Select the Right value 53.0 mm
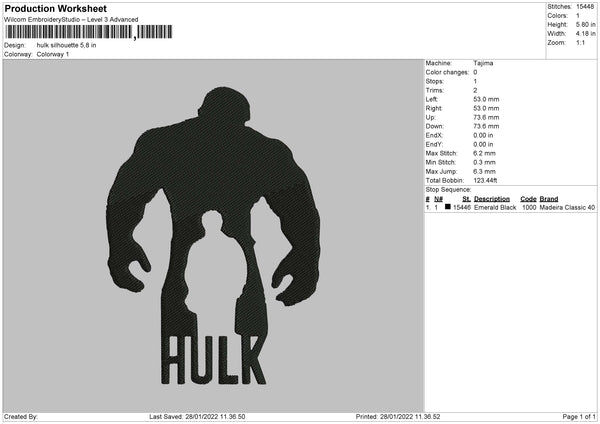Screen dimensions: 600x424 [486, 108]
